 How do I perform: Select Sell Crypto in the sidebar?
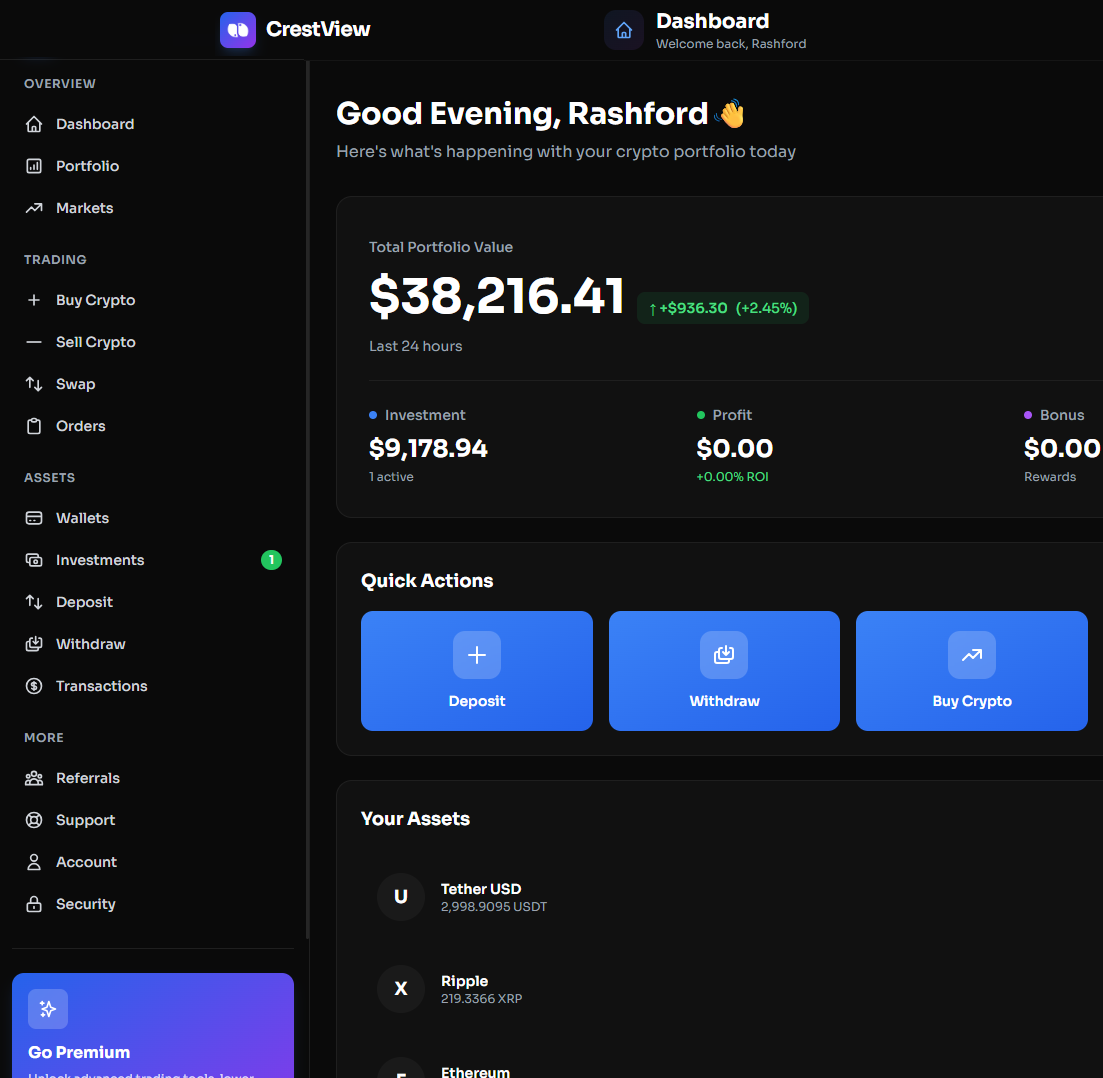[x=95, y=342]
